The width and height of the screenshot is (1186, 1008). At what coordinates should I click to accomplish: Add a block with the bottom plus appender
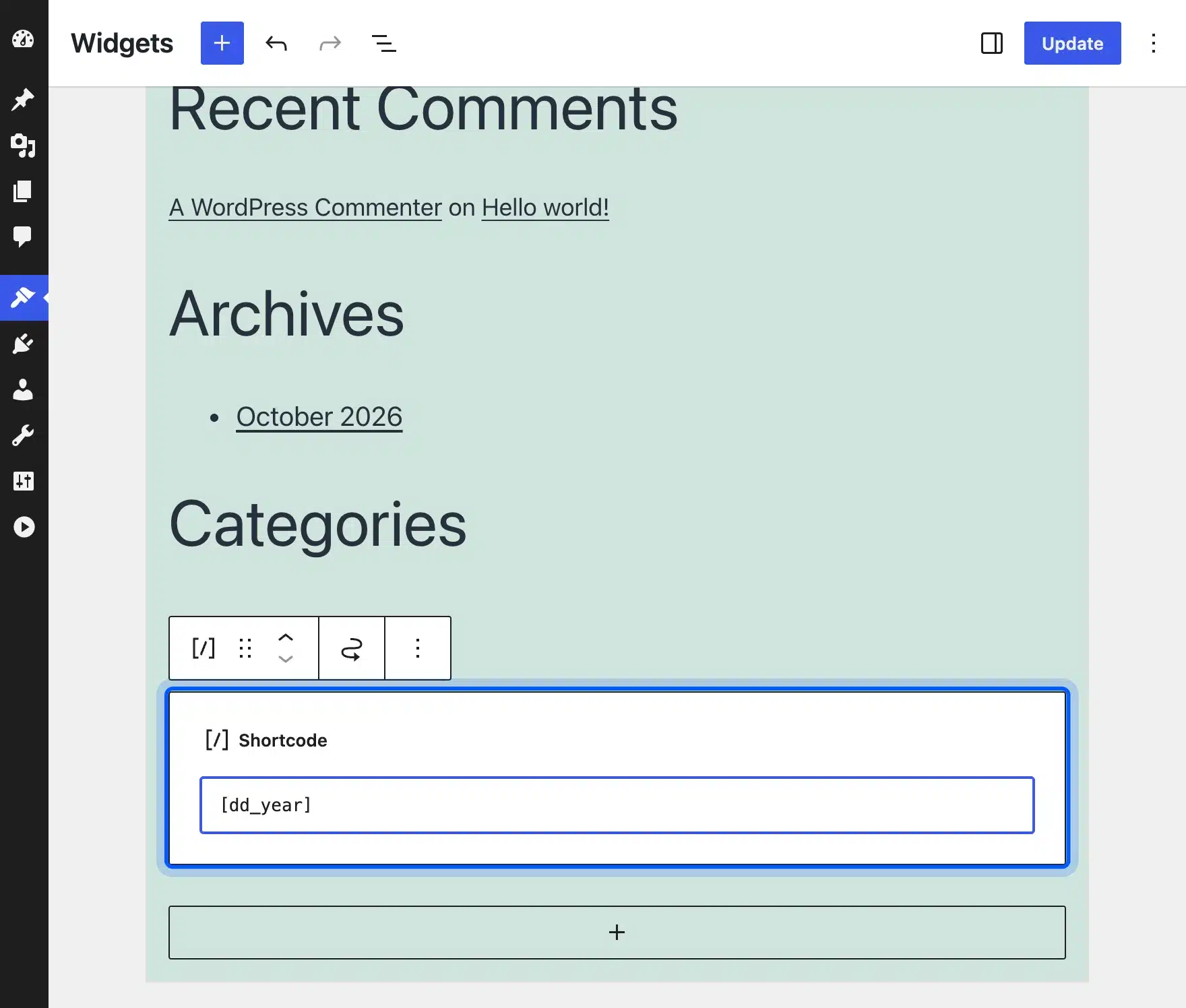[617, 933]
